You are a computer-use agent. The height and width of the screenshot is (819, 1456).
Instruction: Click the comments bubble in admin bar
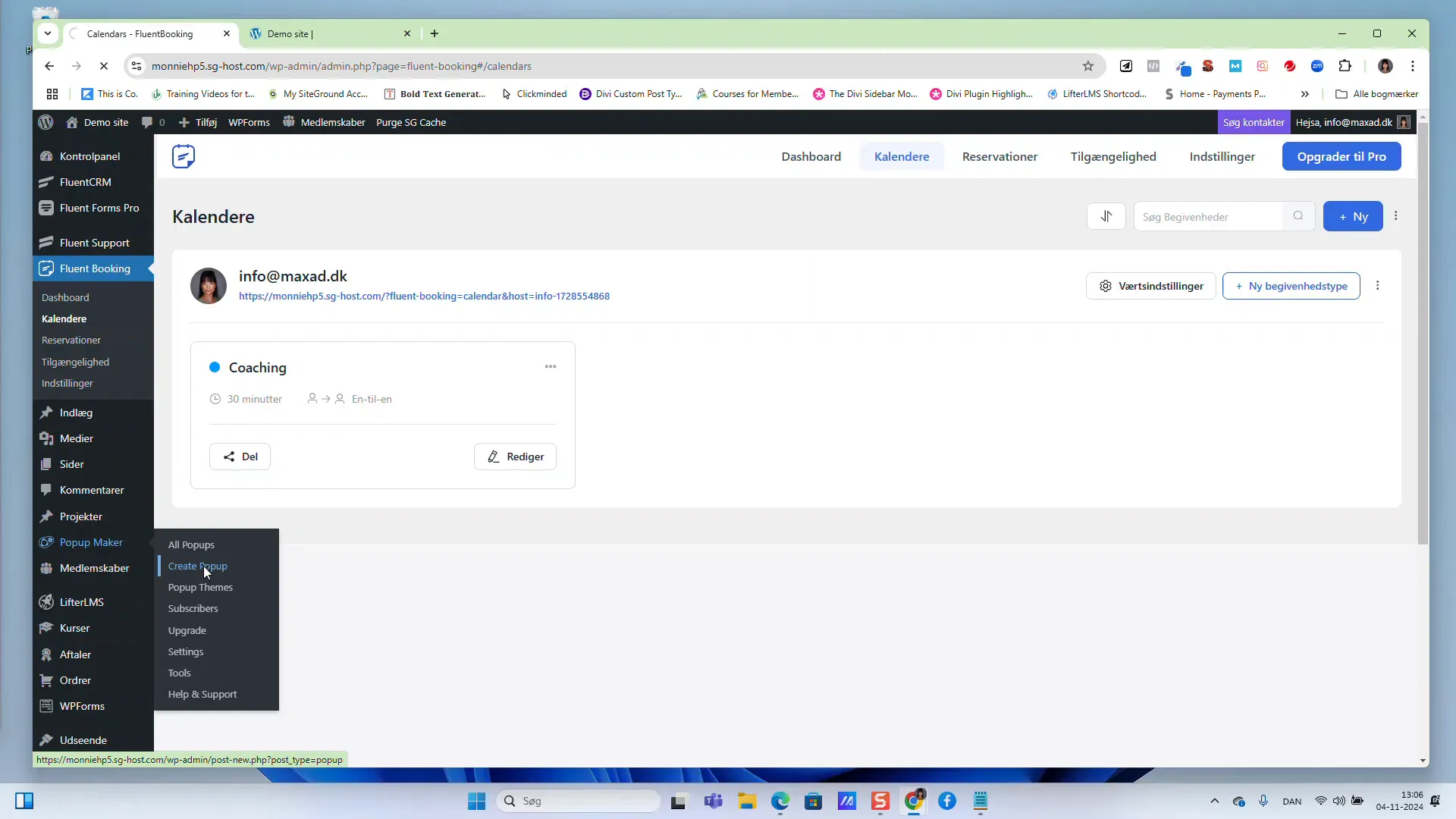[x=149, y=122]
